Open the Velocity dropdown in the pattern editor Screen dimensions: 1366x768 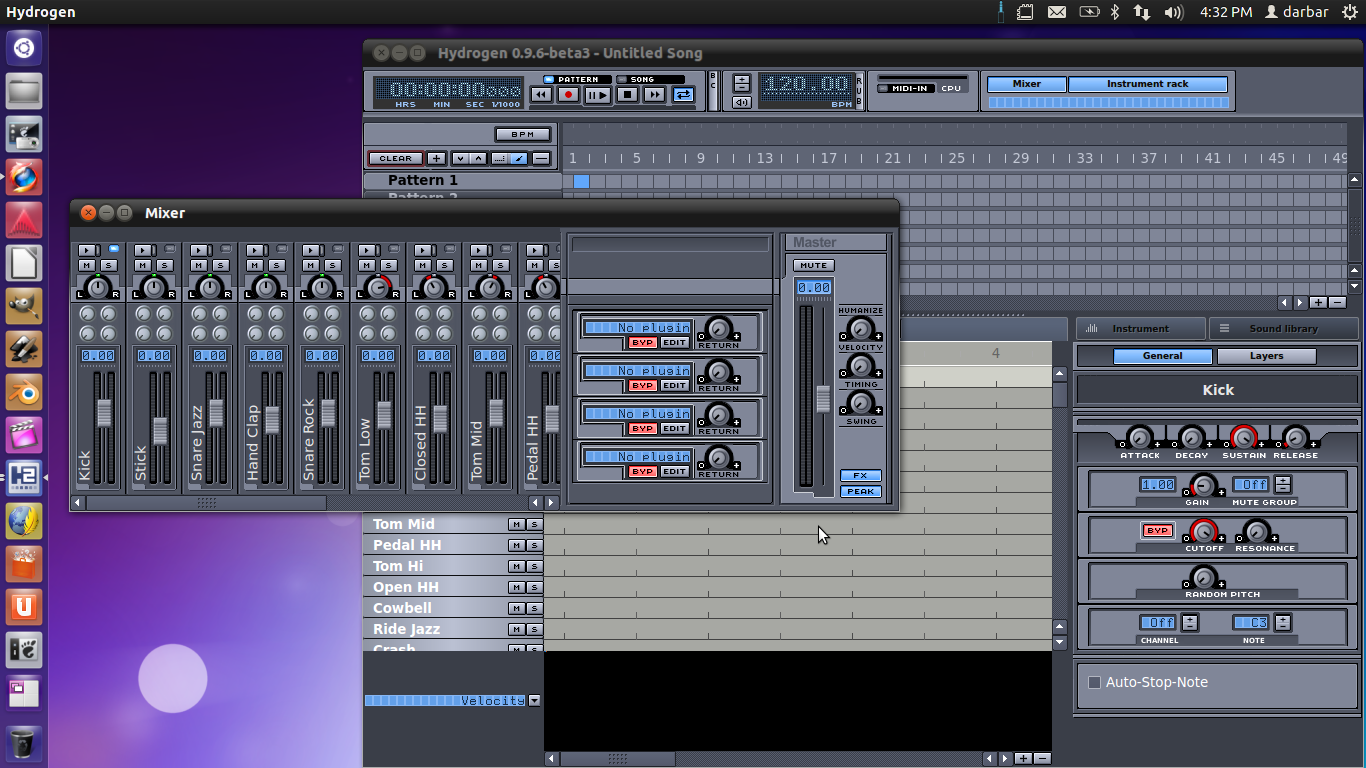[535, 700]
